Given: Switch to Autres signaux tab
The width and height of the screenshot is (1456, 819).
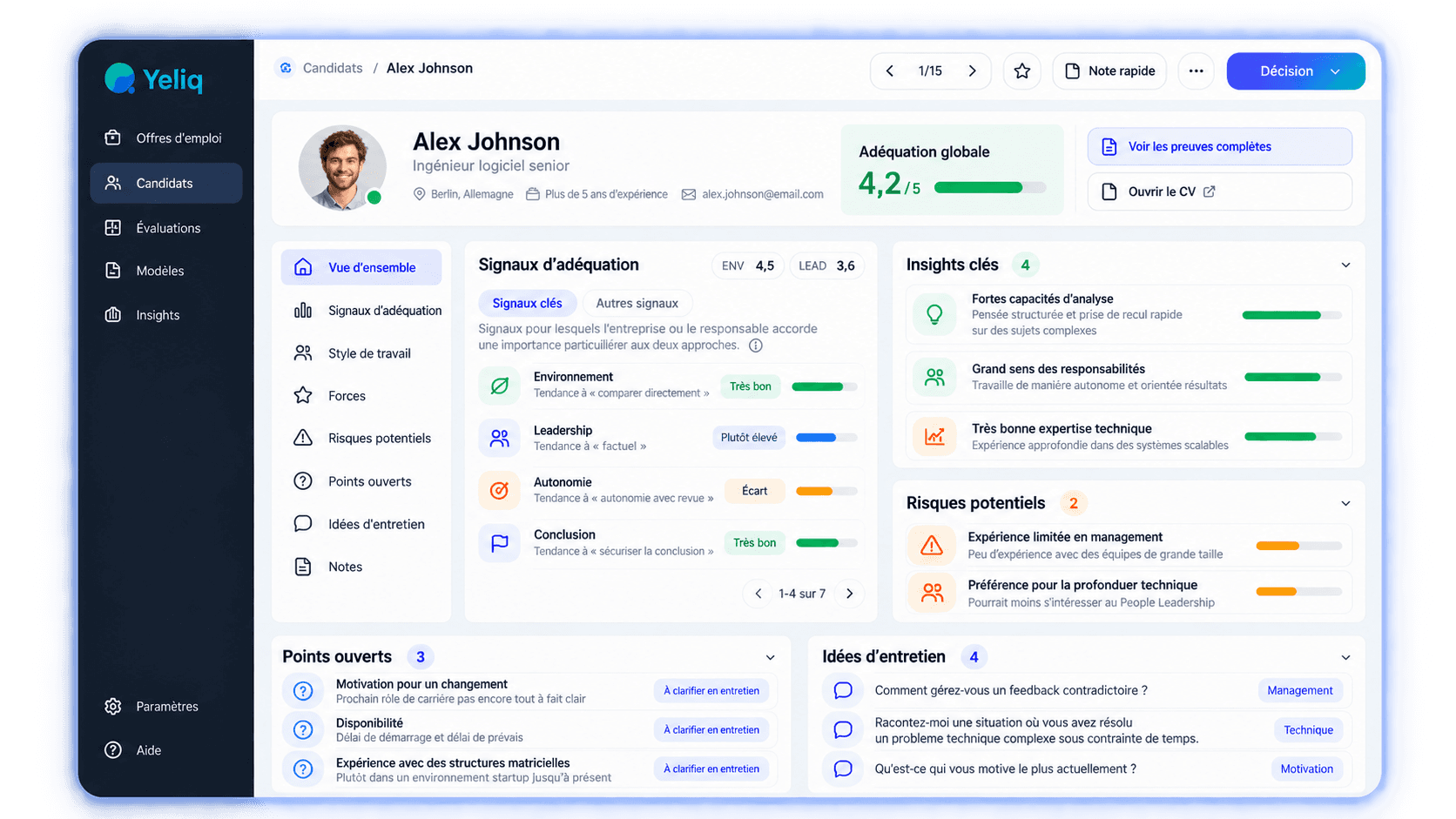Looking at the screenshot, I should tap(637, 303).
